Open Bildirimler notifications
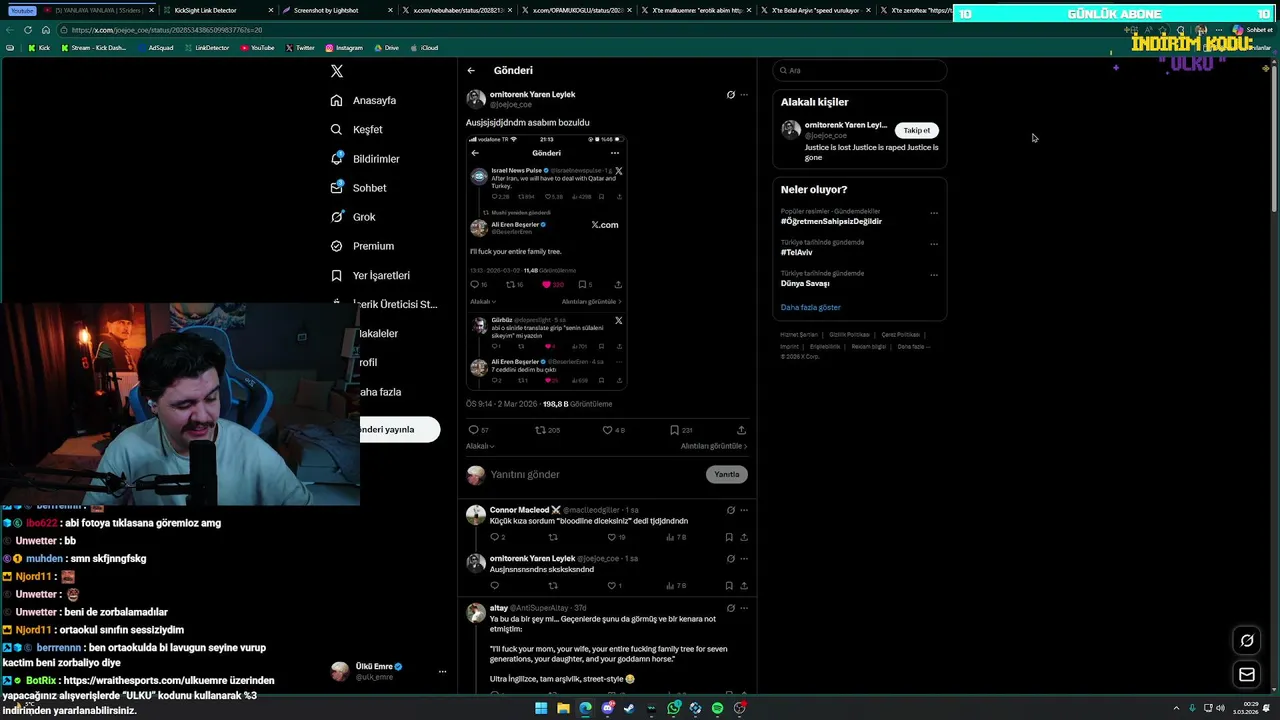Viewport: 1280px width, 720px height. point(365,159)
